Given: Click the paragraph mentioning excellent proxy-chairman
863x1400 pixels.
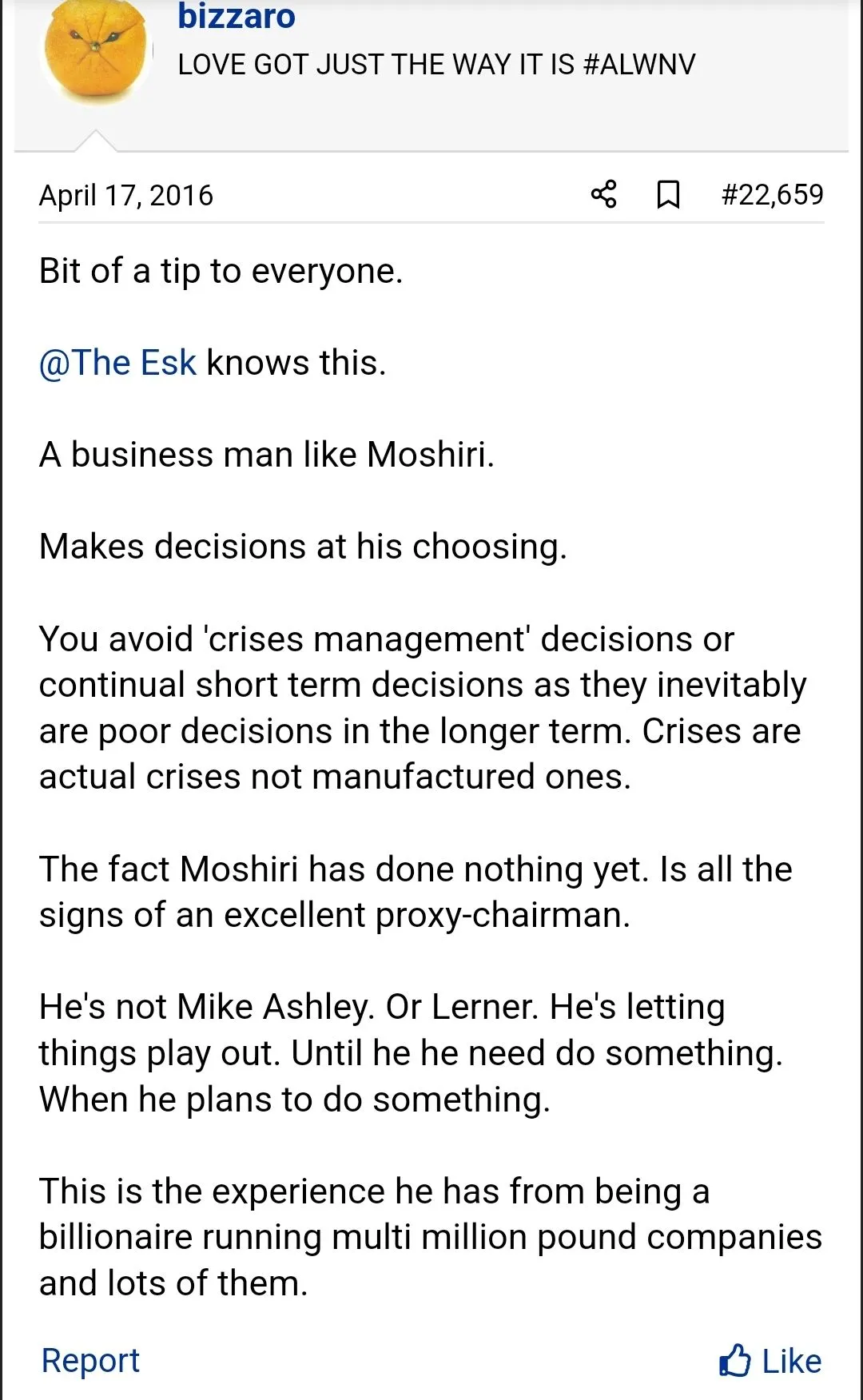Looking at the screenshot, I should pyautogui.click(x=416, y=892).
